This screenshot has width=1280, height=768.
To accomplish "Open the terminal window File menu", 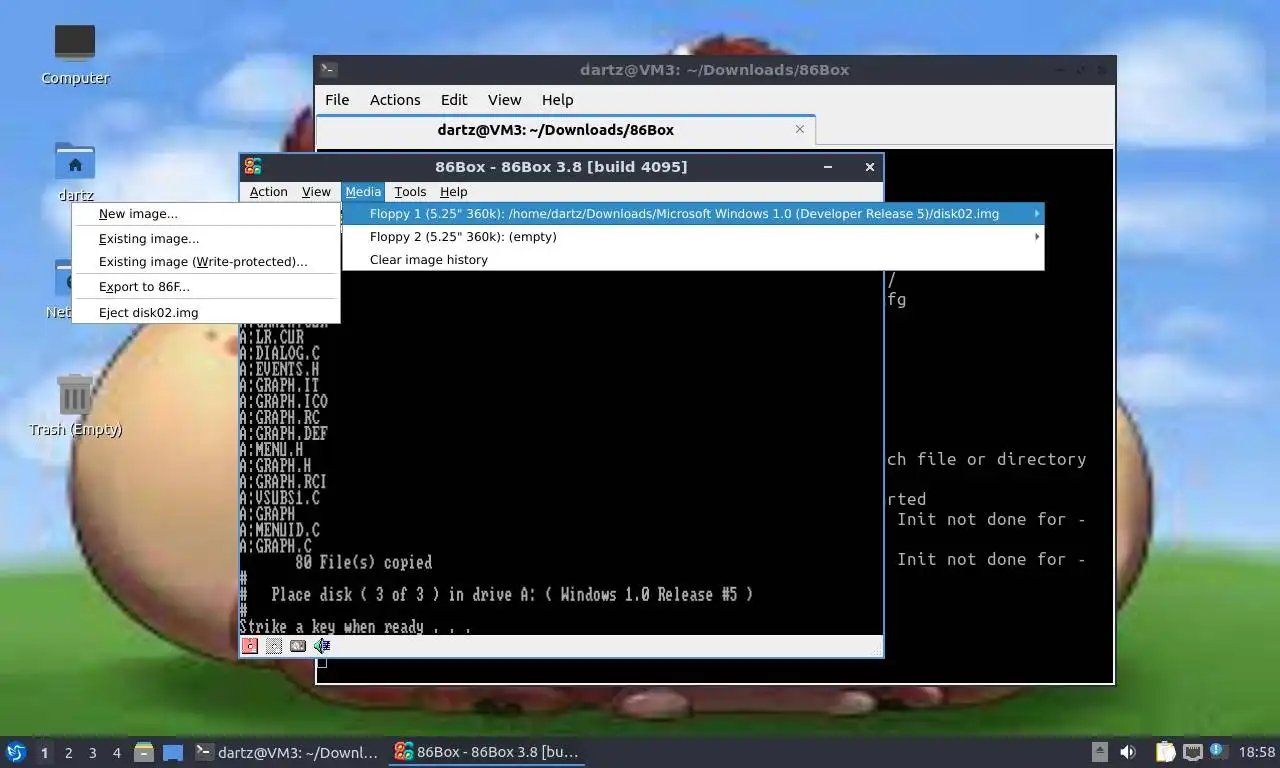I will coord(337,100).
